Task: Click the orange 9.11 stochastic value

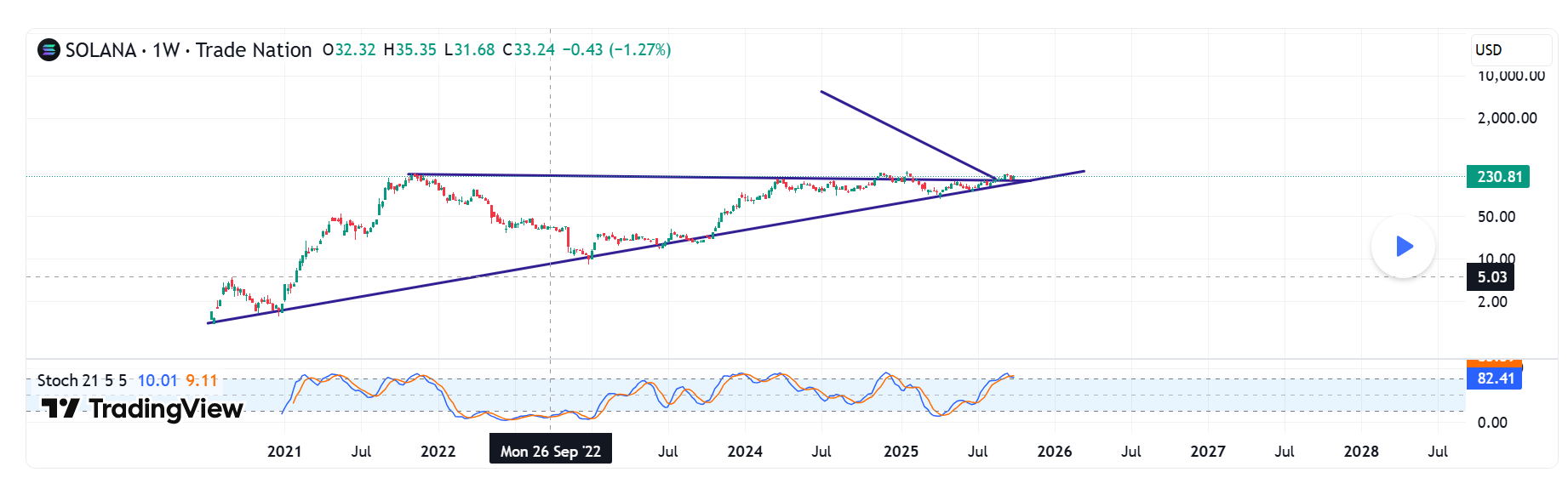Action: 202,380
